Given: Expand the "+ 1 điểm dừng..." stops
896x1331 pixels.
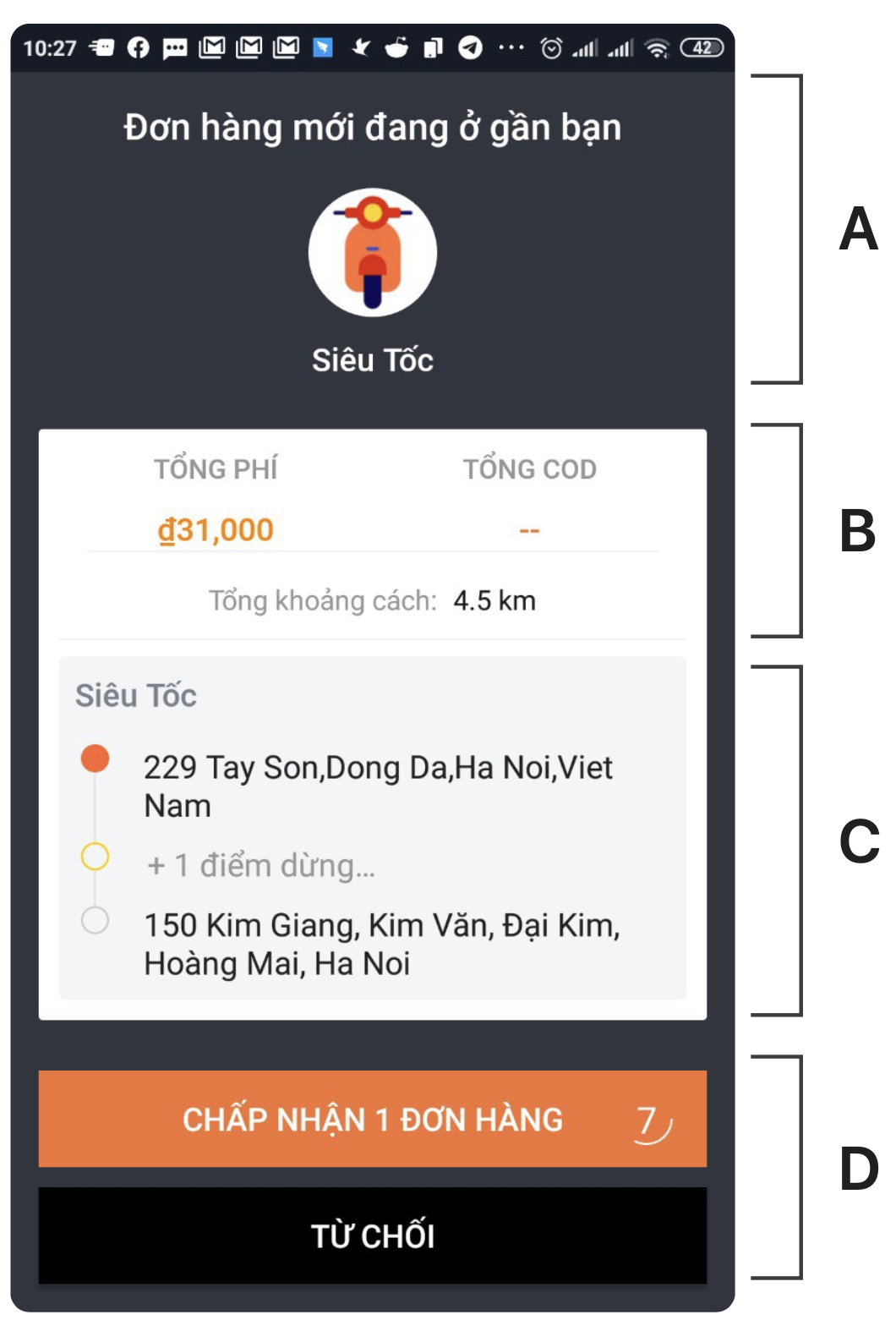Looking at the screenshot, I should [x=260, y=865].
